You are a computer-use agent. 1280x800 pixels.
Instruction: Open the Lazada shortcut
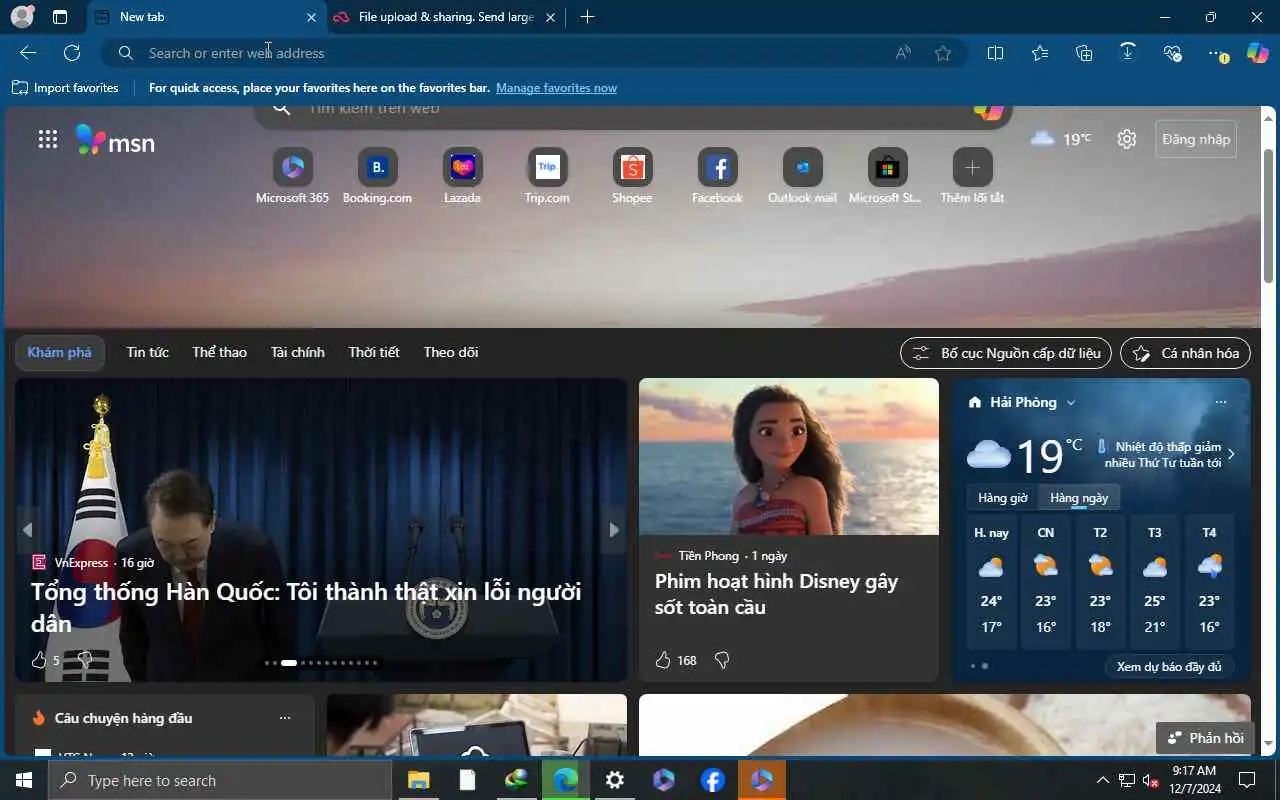[x=463, y=176]
